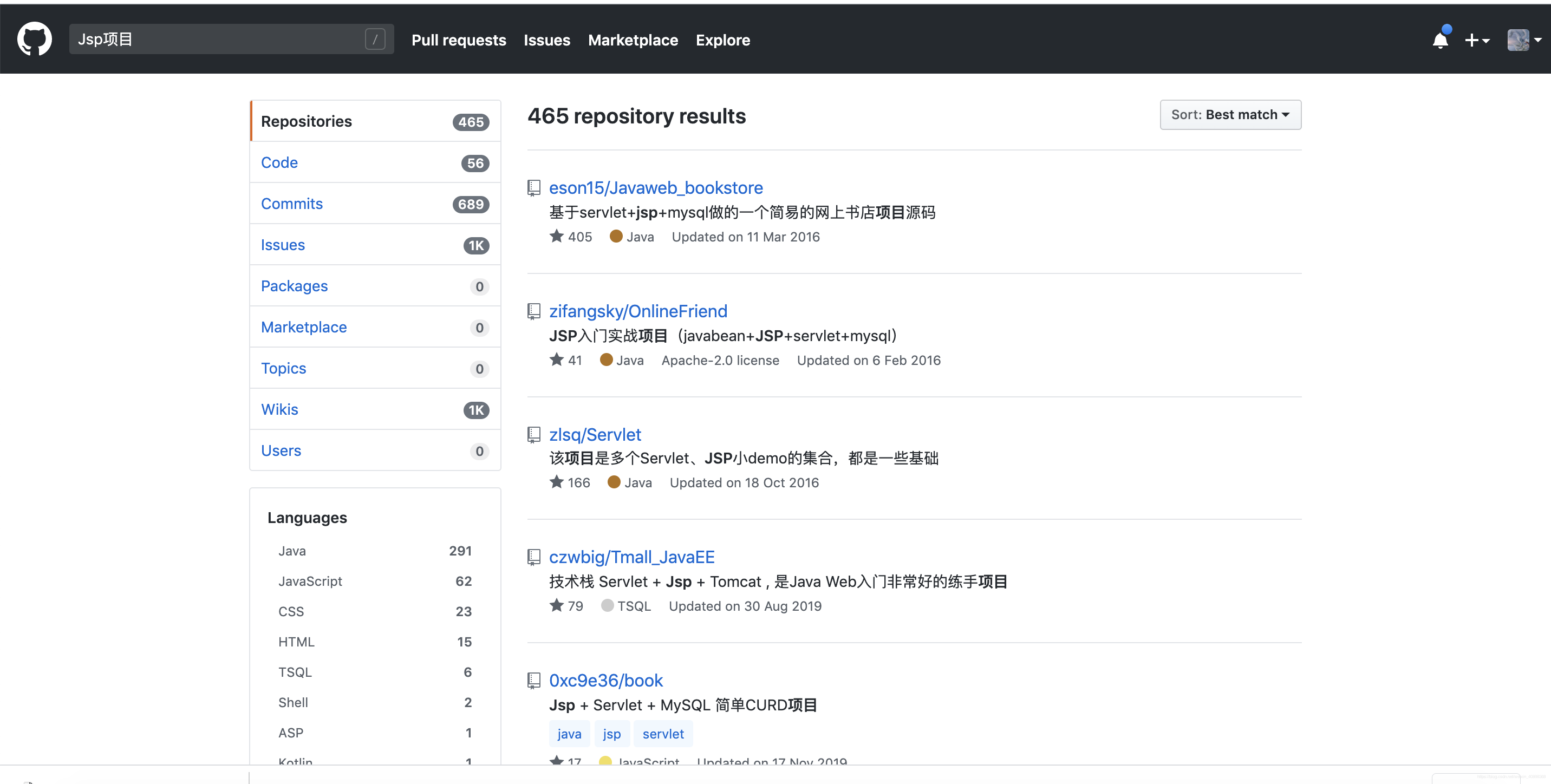The image size is (1551, 784).
Task: Focus the search field containing Jsp项目
Action: click(x=217, y=39)
